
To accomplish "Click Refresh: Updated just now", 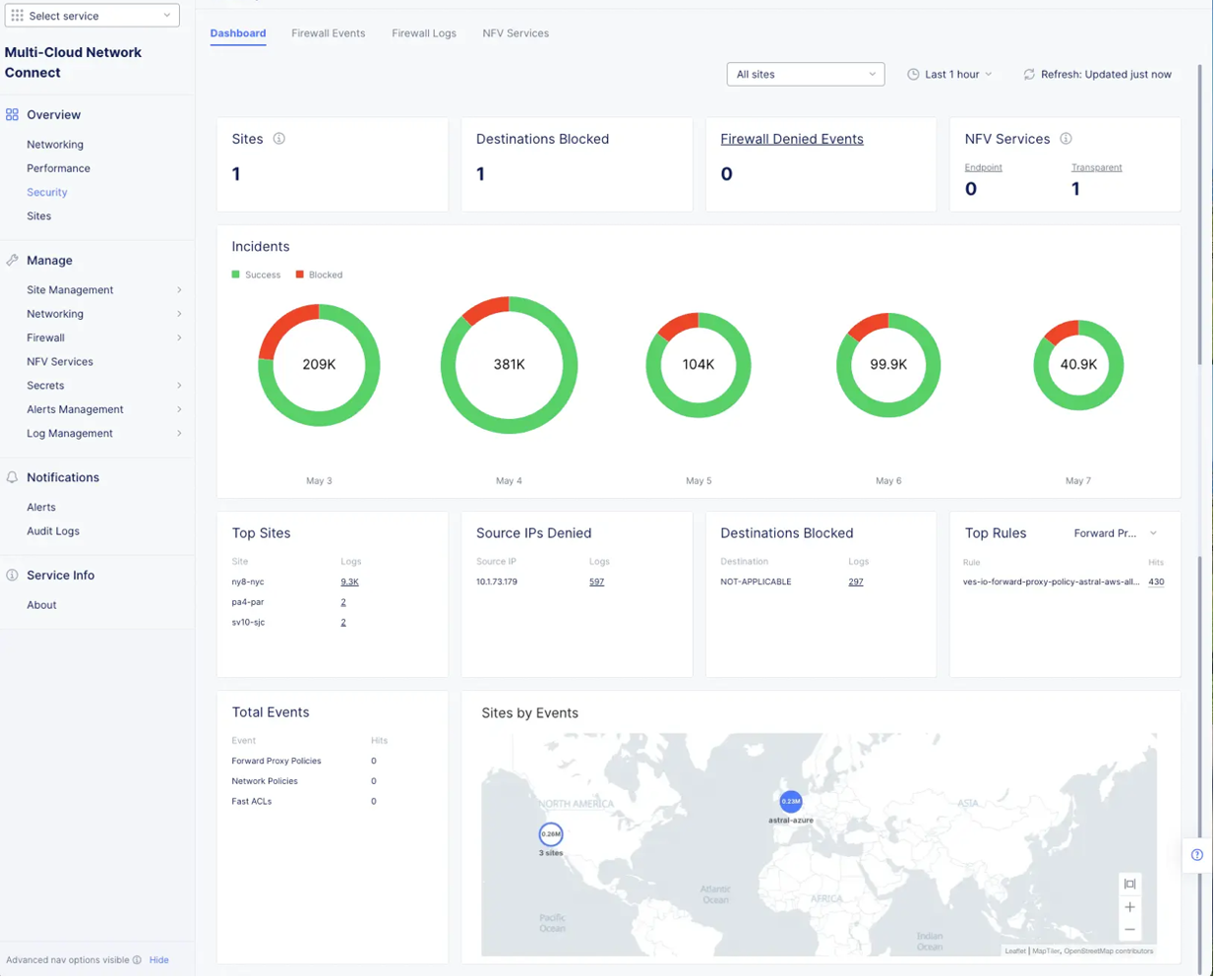I will point(1101,75).
